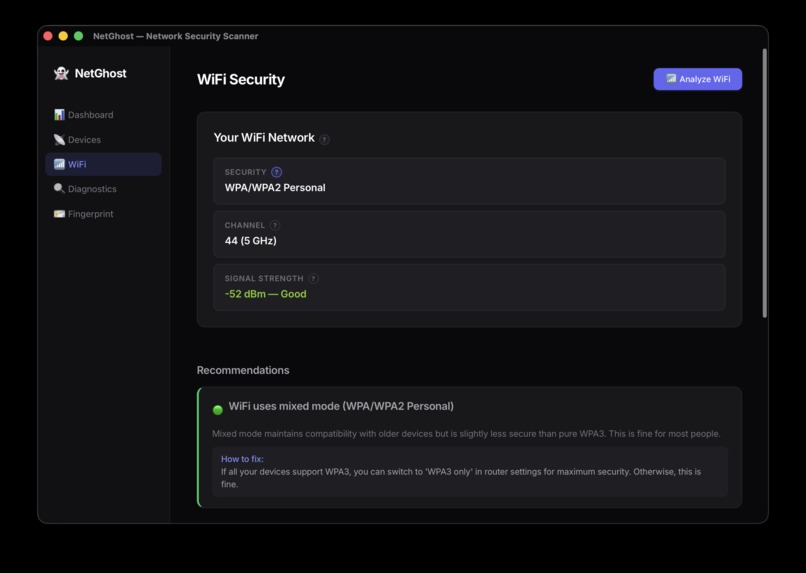Click help icon beside SIGNAL STRENGTH label
This screenshot has width=806, height=573.
313,279
